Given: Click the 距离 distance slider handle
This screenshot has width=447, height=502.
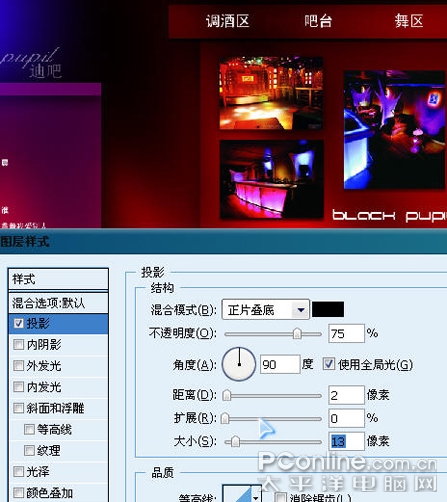Looking at the screenshot, I should [227, 395].
